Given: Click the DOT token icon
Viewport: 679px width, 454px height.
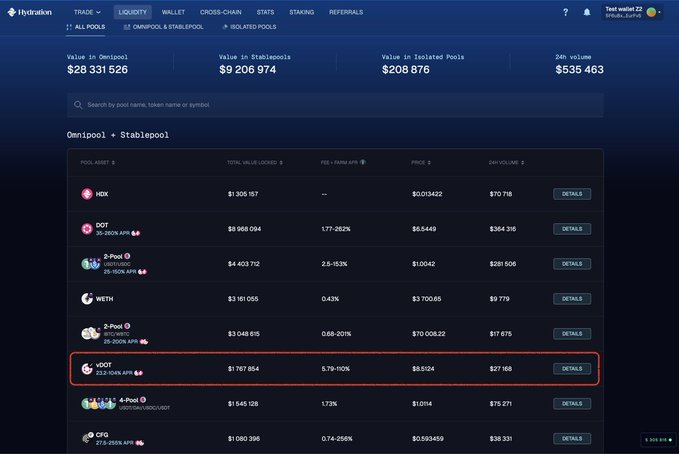Looking at the screenshot, I should (87, 229).
